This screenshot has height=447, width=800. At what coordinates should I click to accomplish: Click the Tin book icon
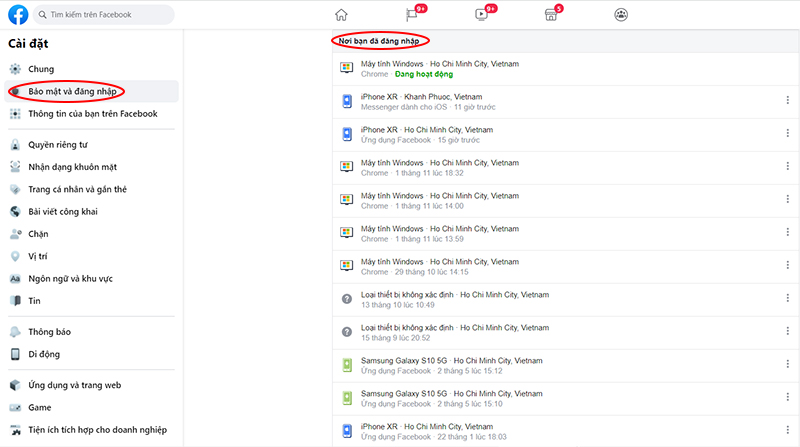(x=15, y=301)
